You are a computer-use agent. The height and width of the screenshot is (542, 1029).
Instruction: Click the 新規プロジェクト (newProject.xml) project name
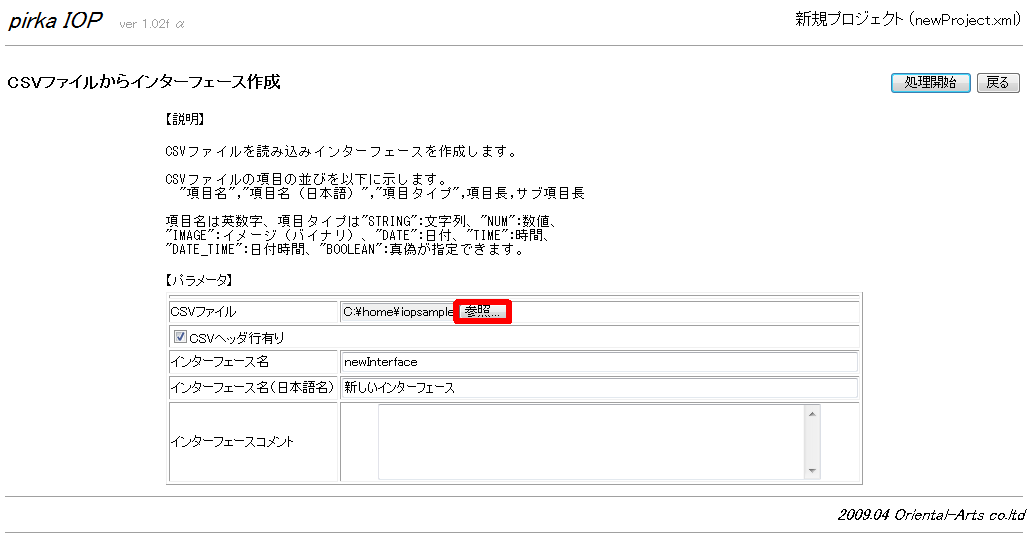click(x=908, y=20)
